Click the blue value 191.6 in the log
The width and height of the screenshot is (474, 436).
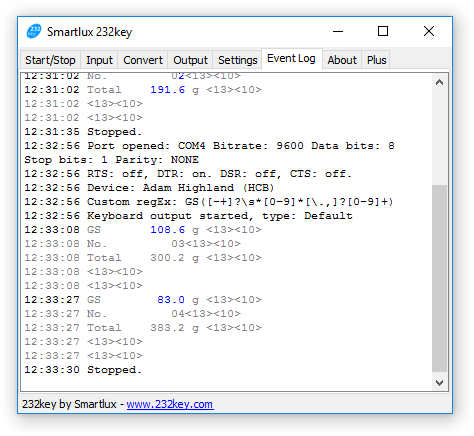point(167,90)
